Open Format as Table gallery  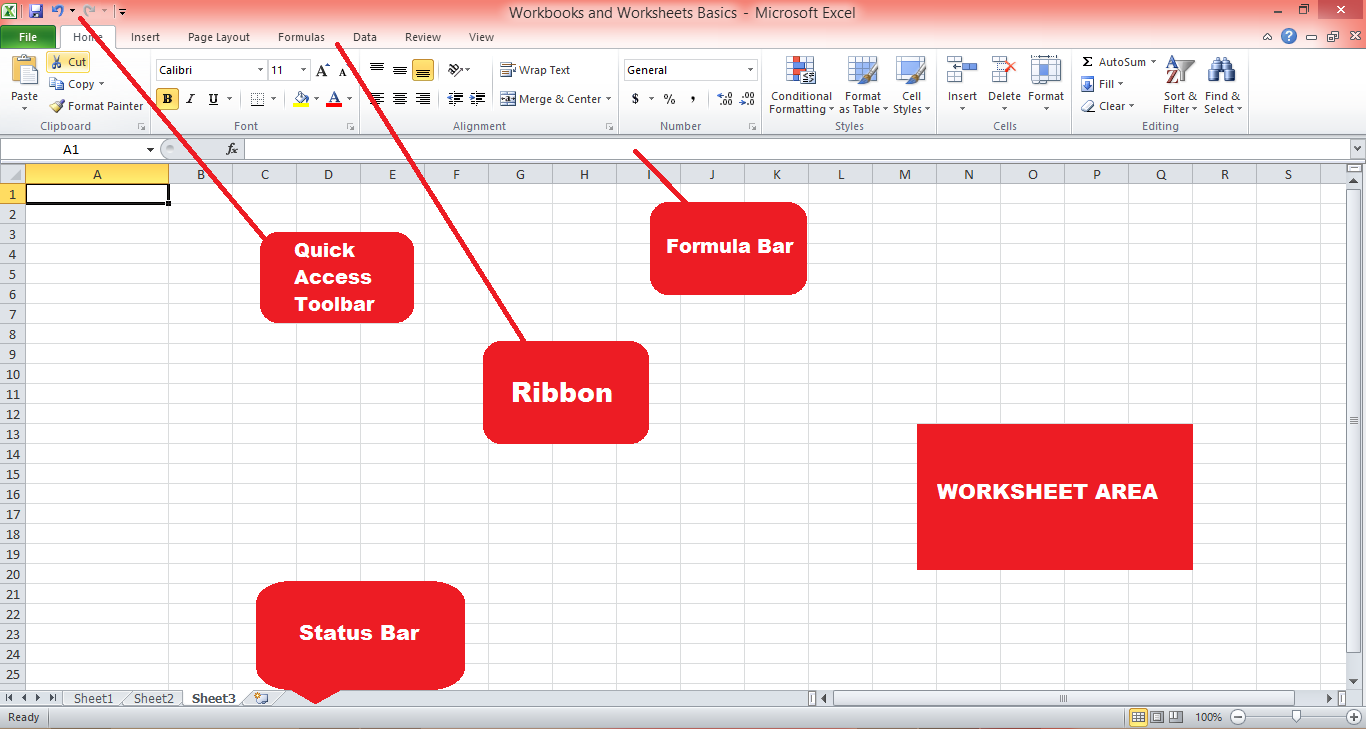[x=863, y=85]
